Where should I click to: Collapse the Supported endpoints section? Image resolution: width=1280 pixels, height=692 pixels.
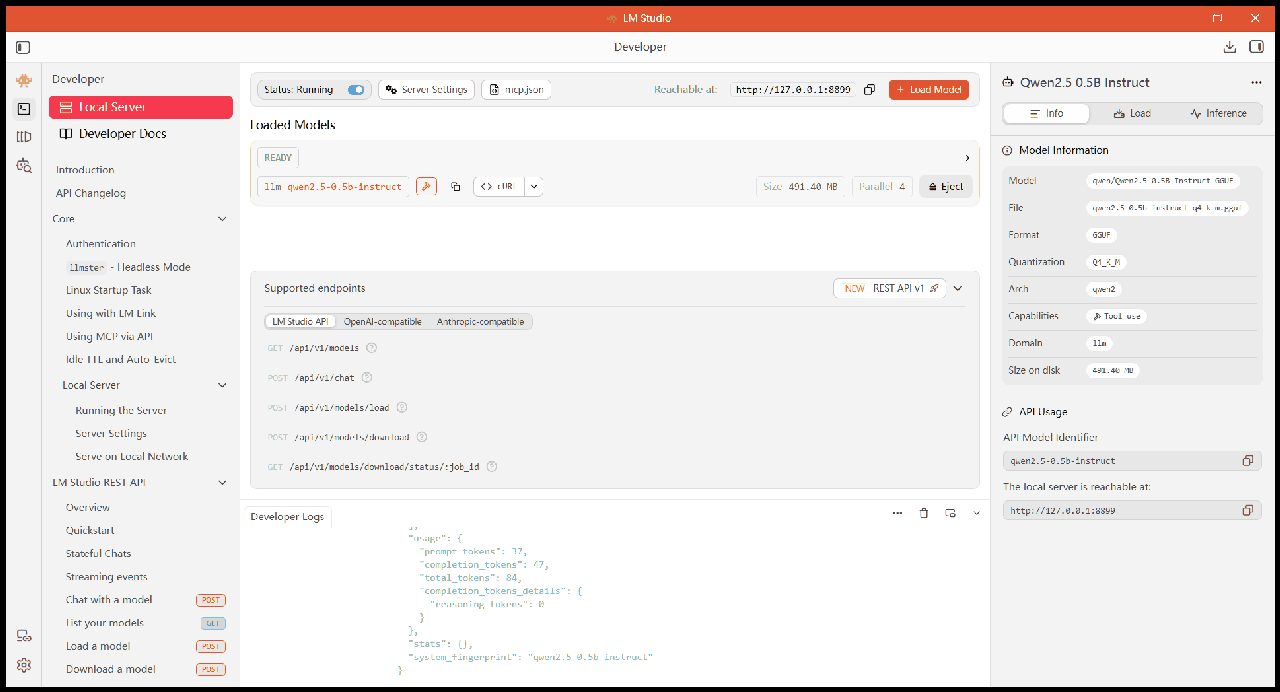958,288
